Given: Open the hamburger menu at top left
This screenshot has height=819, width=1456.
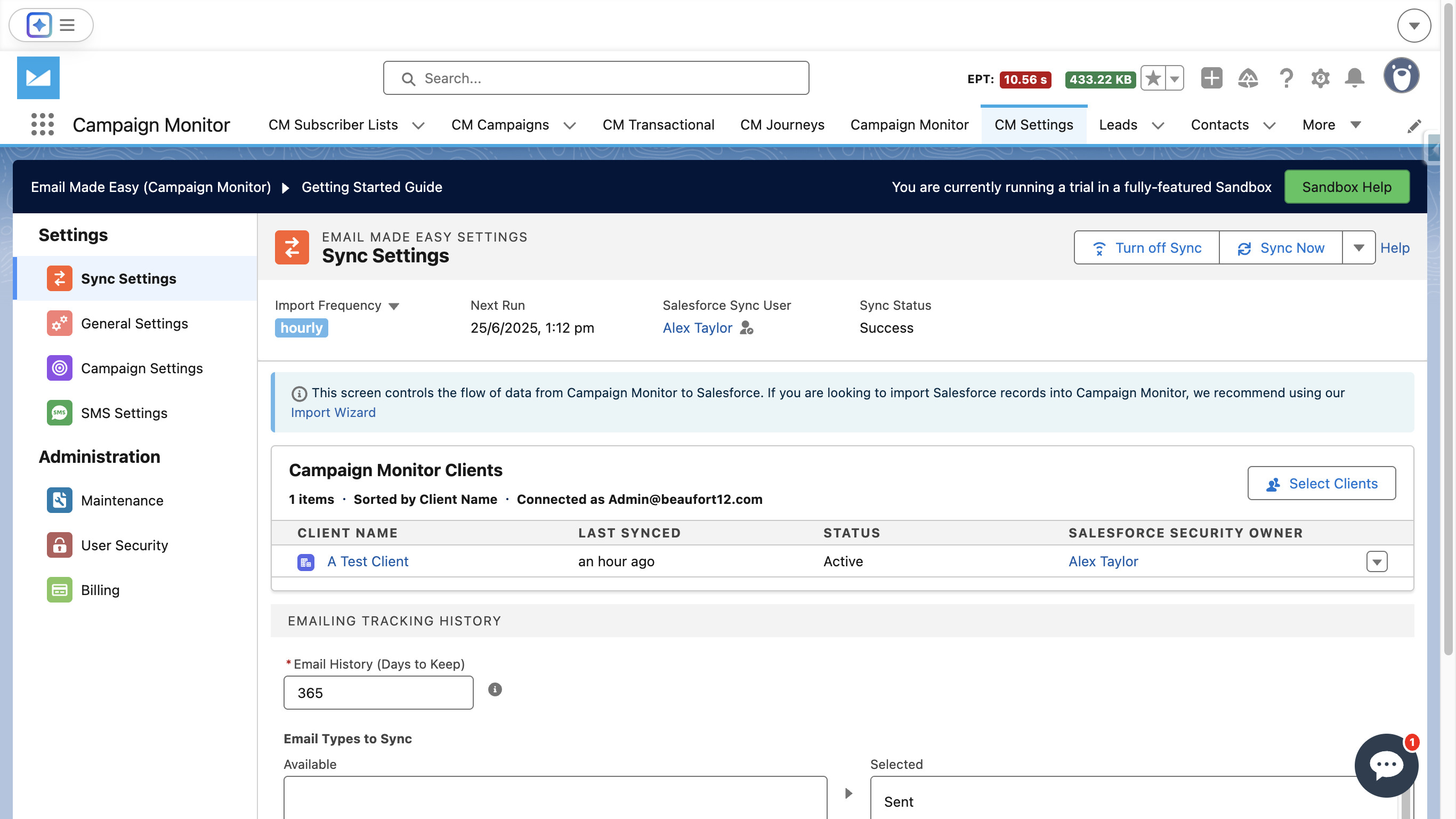Looking at the screenshot, I should click(67, 25).
